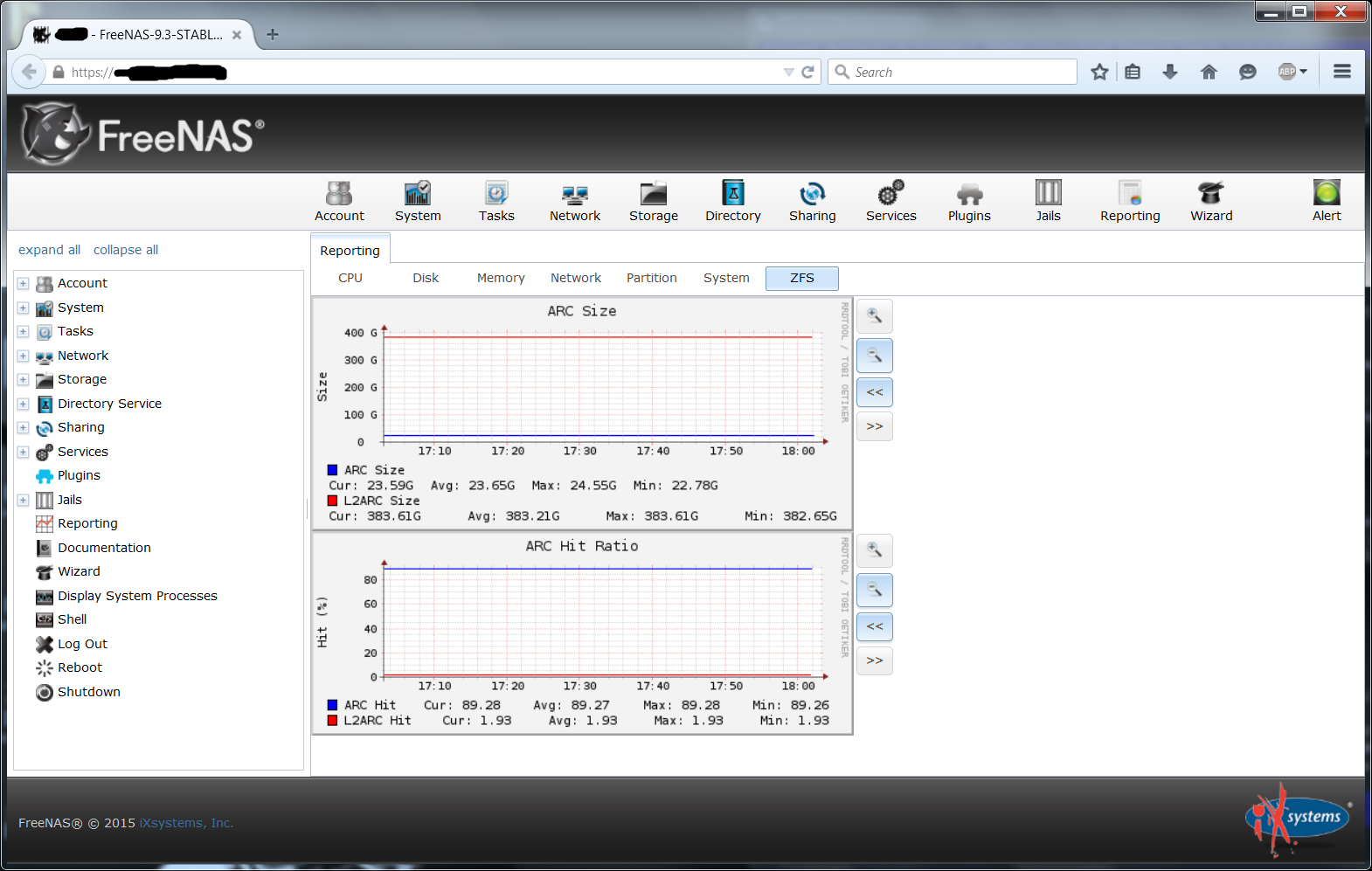Switch to the CPU reporting tab
Image resolution: width=1372 pixels, height=871 pixels.
(x=350, y=279)
